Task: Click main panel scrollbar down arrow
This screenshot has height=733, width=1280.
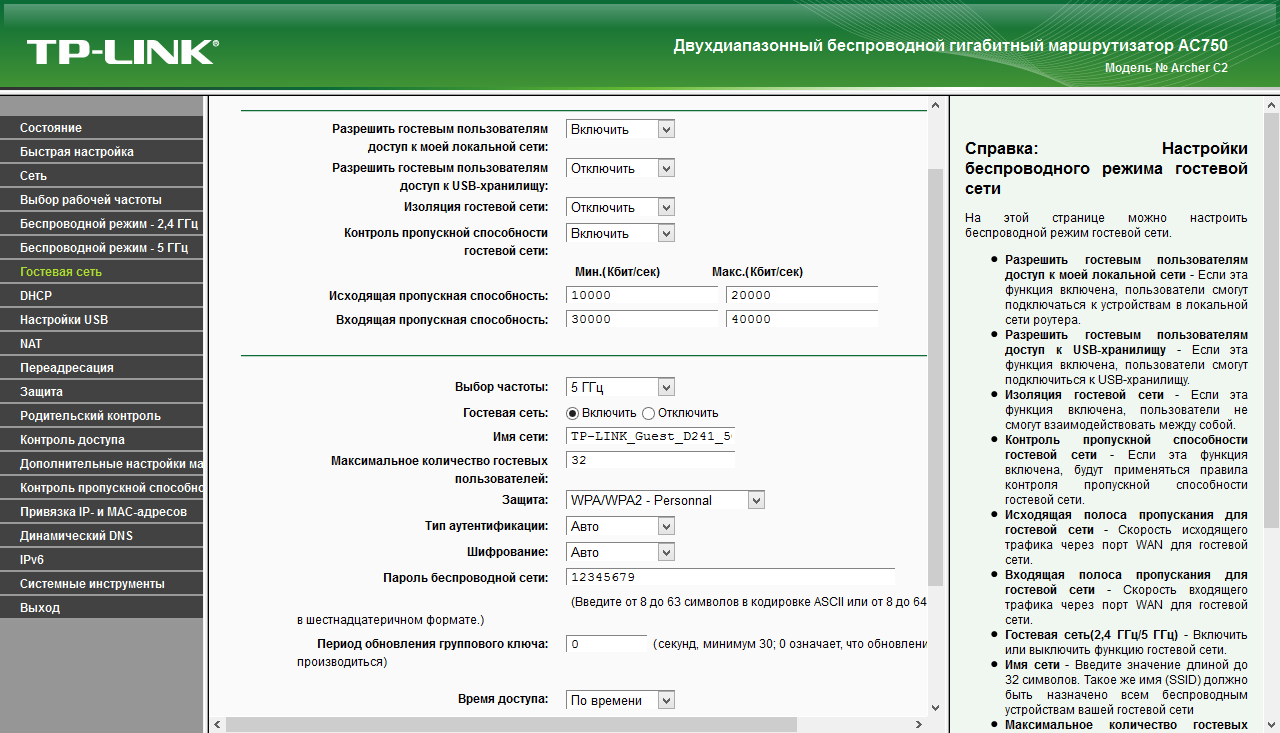Action: tap(935, 708)
